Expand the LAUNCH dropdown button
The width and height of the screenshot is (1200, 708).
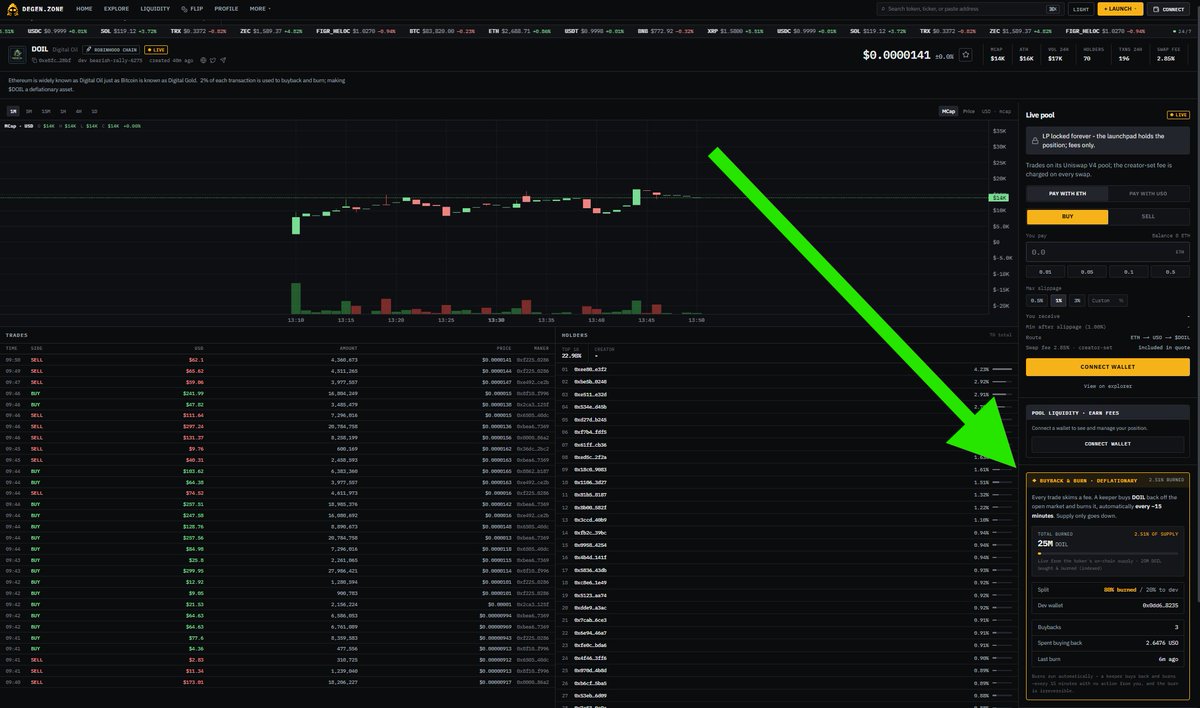tap(1120, 8)
